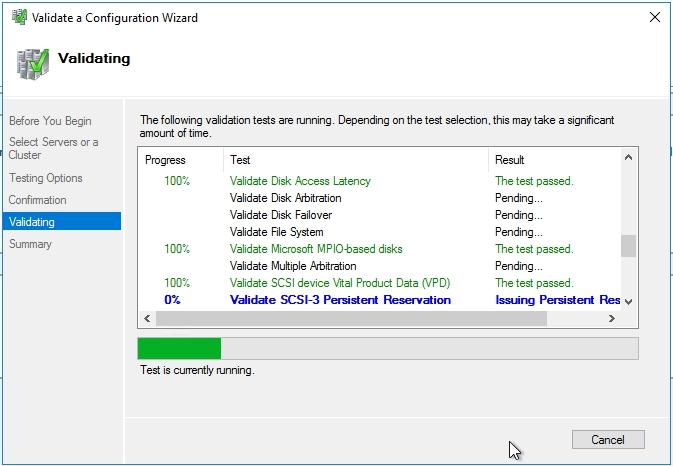The height and width of the screenshot is (466, 673).
Task: Click the Result column header
Action: point(555,160)
